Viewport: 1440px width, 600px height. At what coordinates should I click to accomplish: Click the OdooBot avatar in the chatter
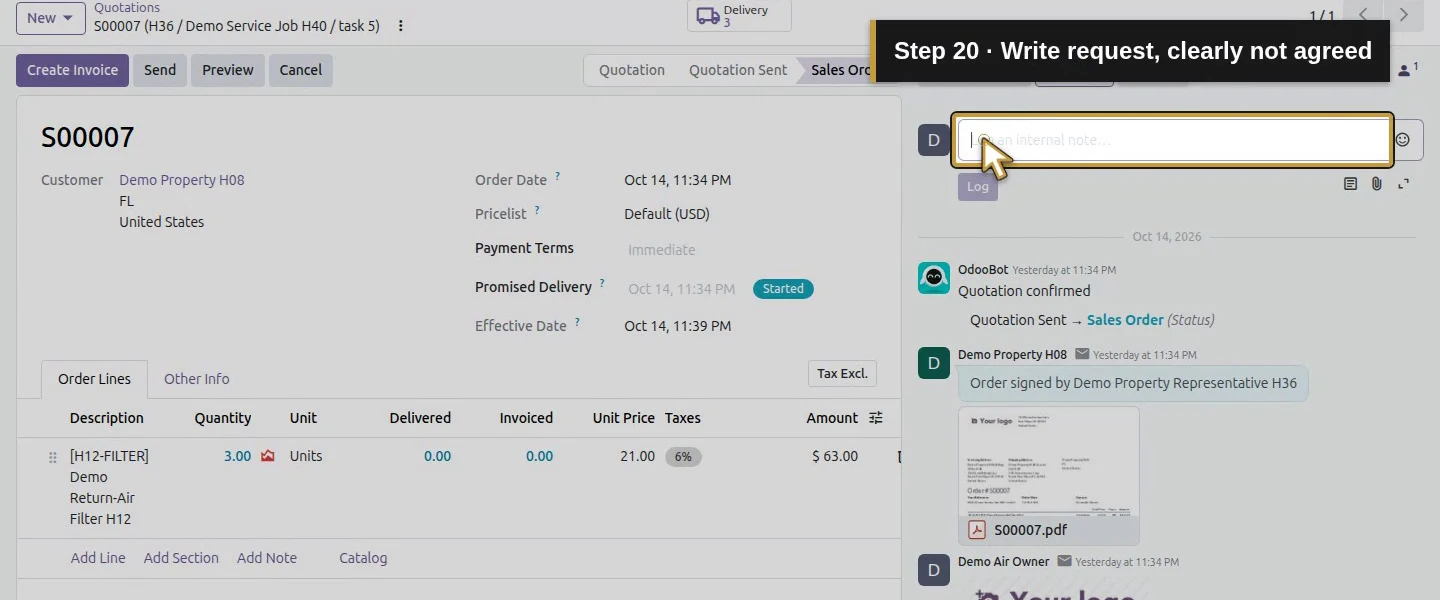click(934, 278)
